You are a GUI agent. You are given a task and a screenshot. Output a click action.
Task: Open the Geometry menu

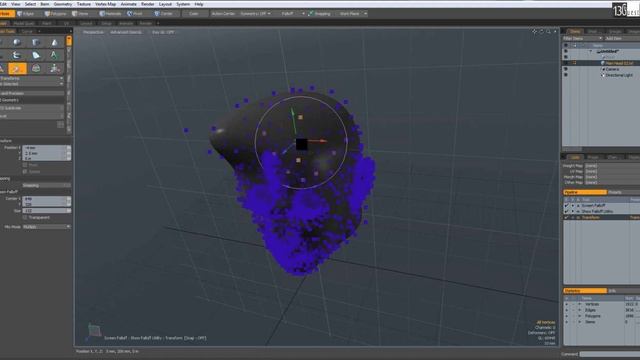coord(62,4)
